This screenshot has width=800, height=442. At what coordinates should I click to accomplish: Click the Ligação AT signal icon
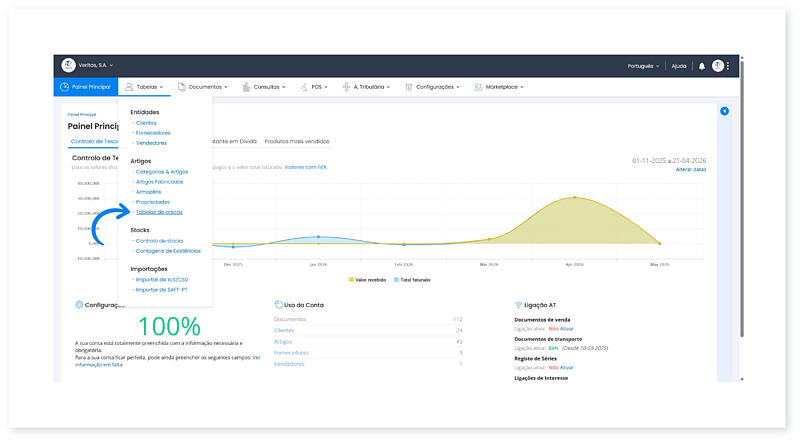click(x=517, y=304)
